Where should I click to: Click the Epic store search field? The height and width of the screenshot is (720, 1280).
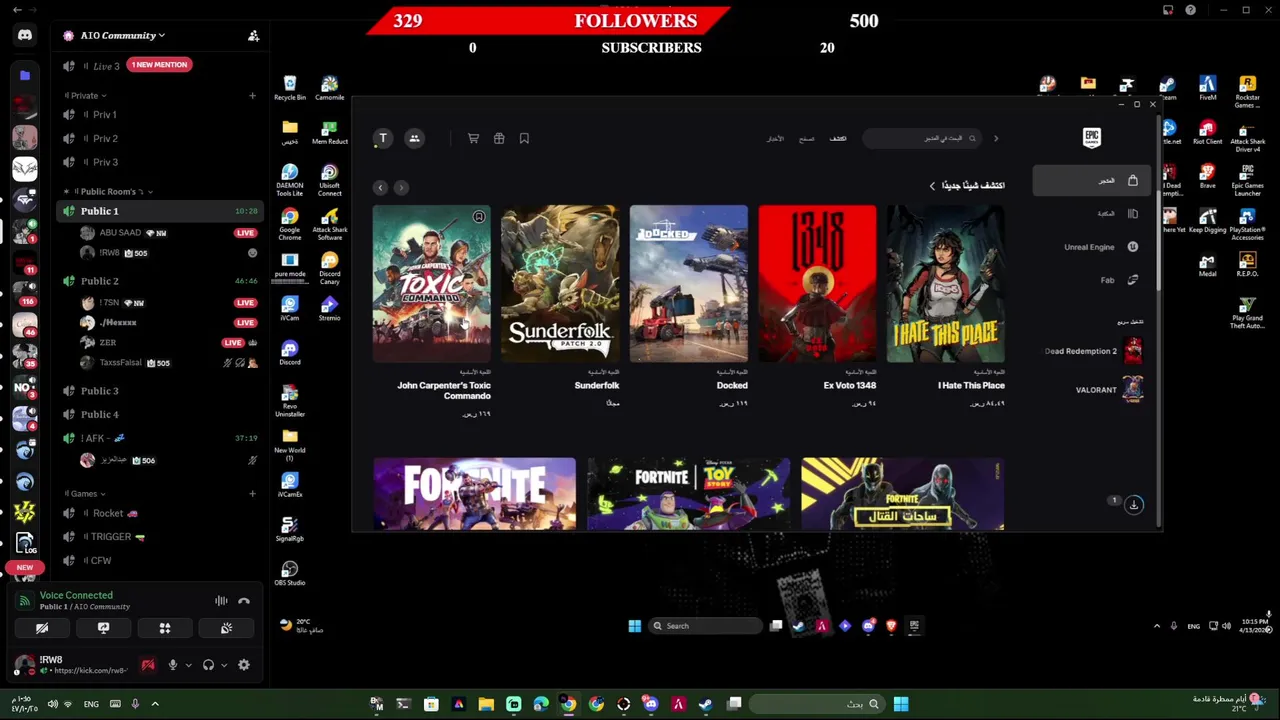click(924, 138)
